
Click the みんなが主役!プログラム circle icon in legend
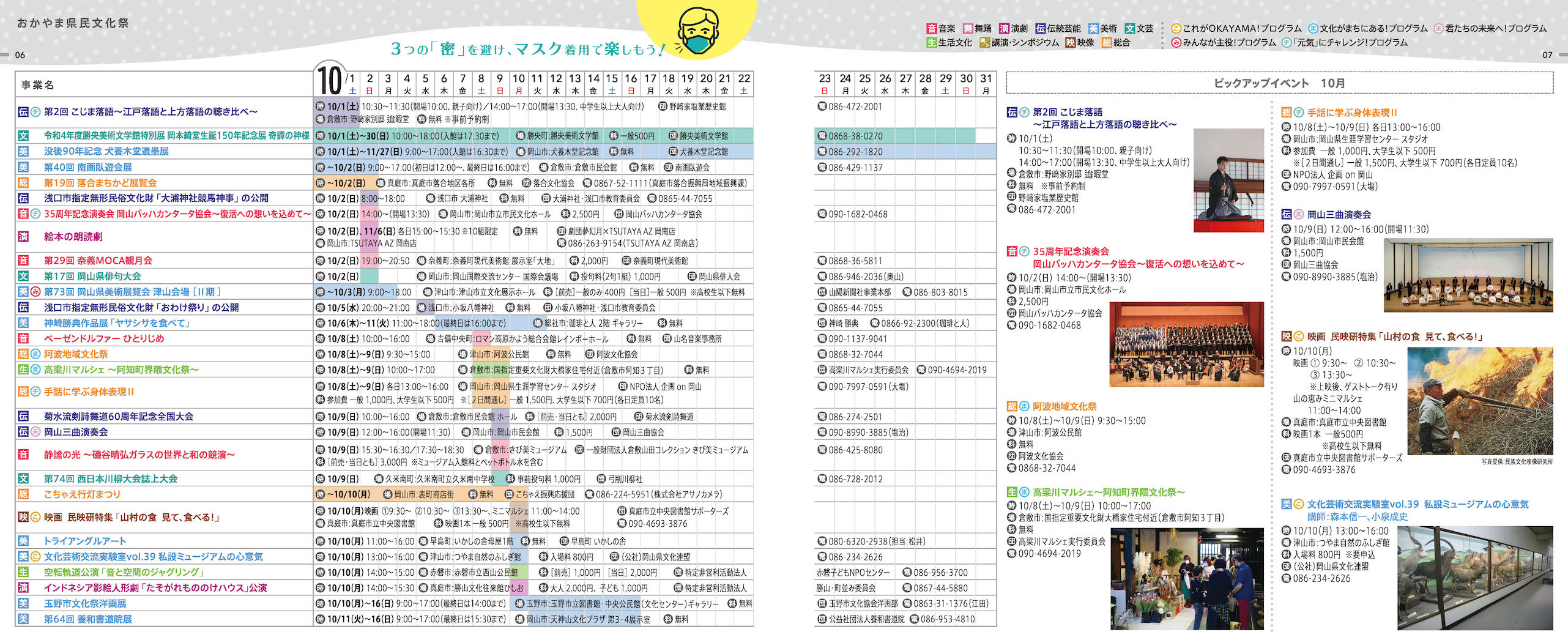click(x=1176, y=42)
